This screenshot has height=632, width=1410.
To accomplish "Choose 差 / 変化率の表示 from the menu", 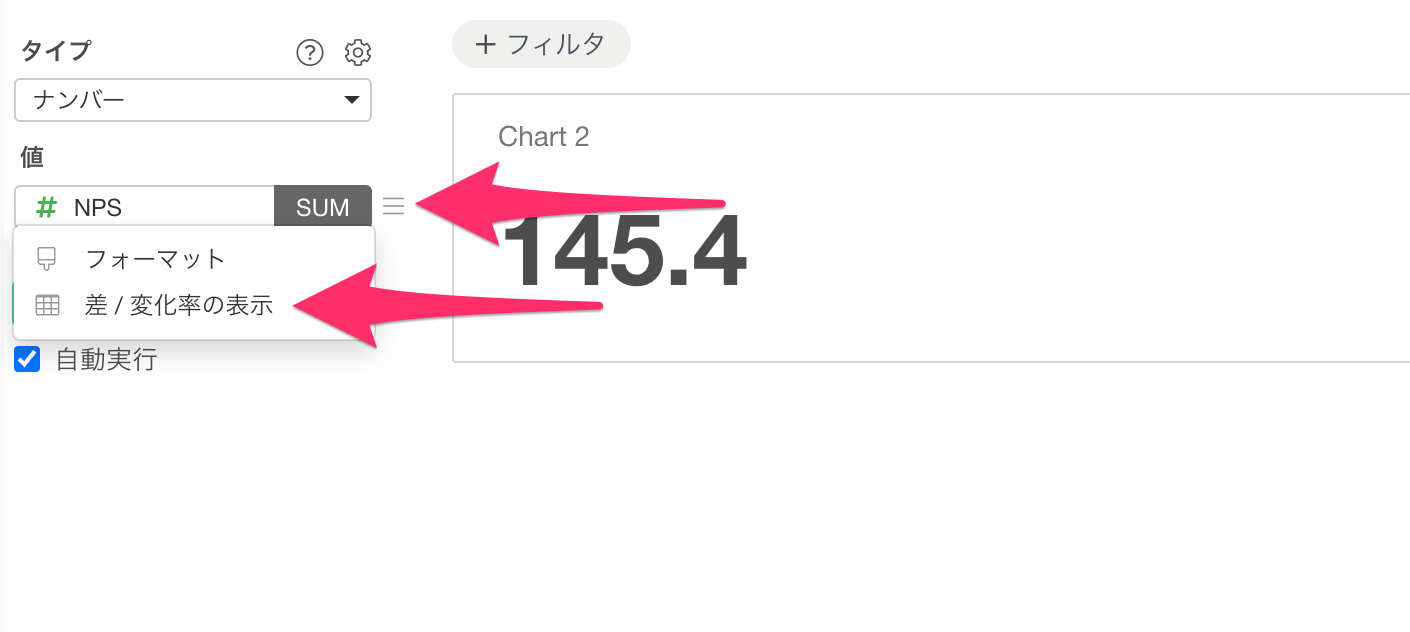I will [x=179, y=306].
